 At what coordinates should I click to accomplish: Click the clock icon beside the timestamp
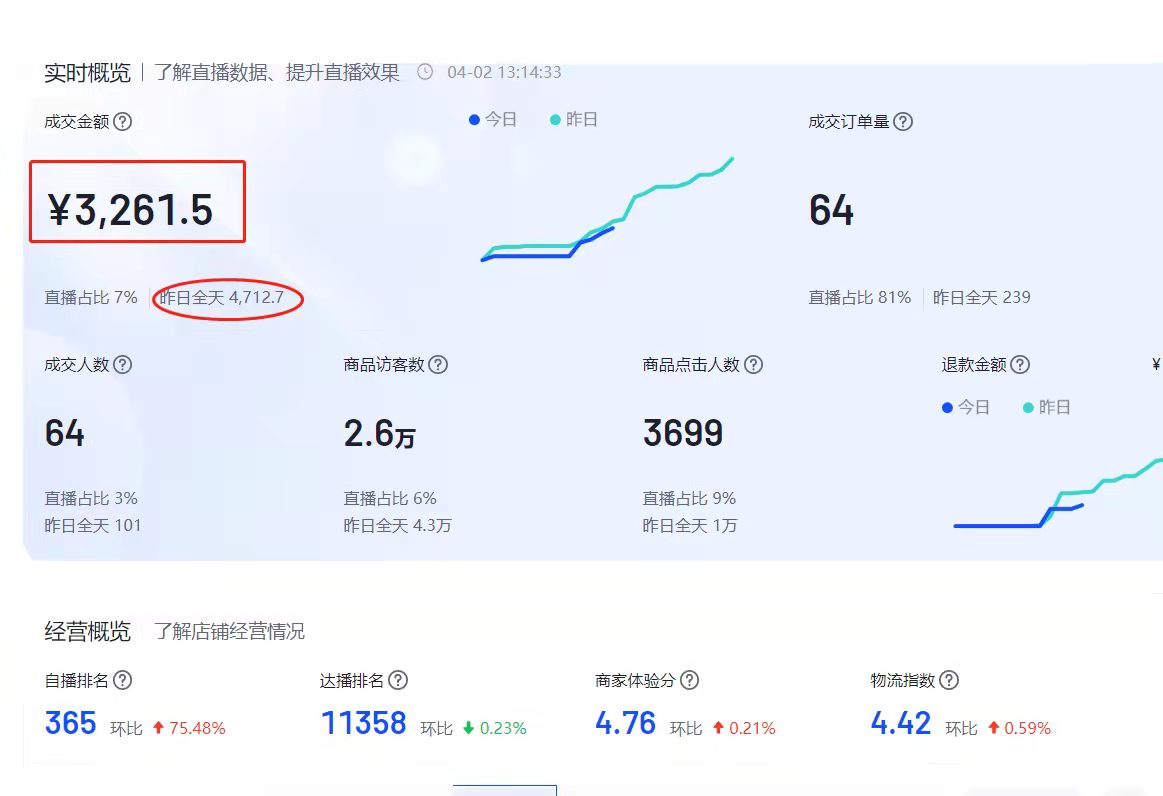click(x=424, y=72)
